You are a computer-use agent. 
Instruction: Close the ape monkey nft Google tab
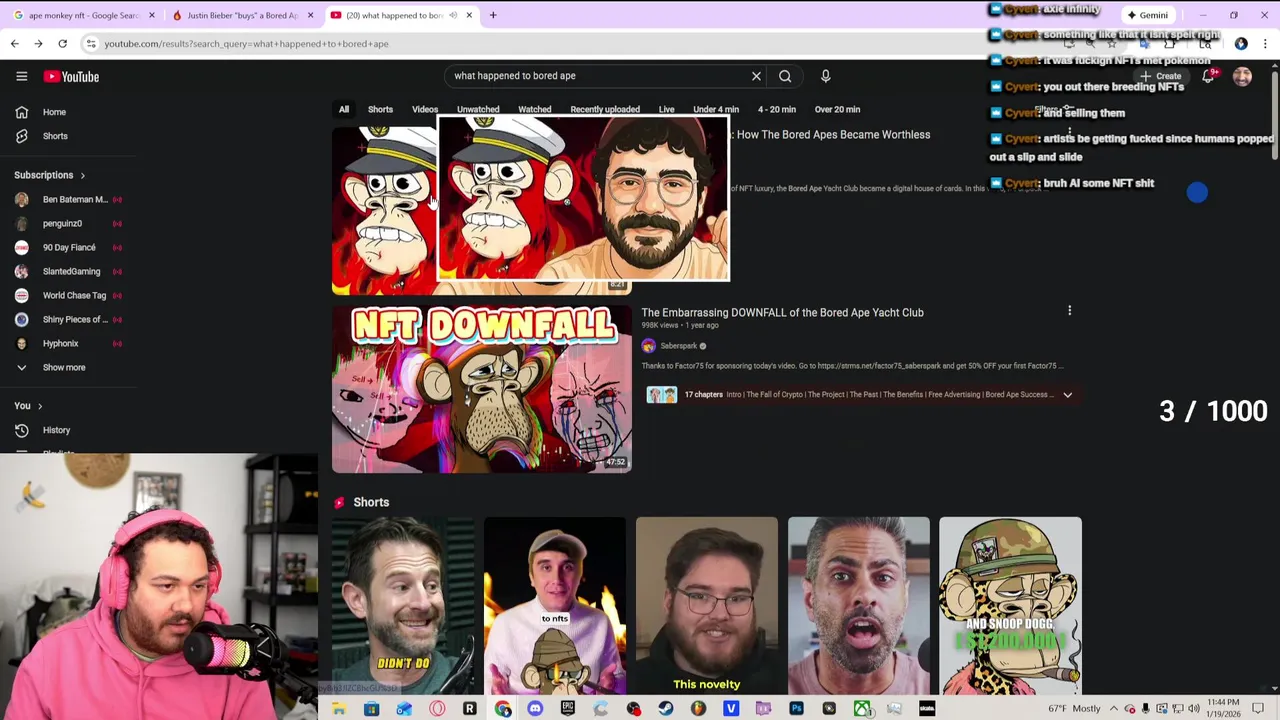click(152, 15)
